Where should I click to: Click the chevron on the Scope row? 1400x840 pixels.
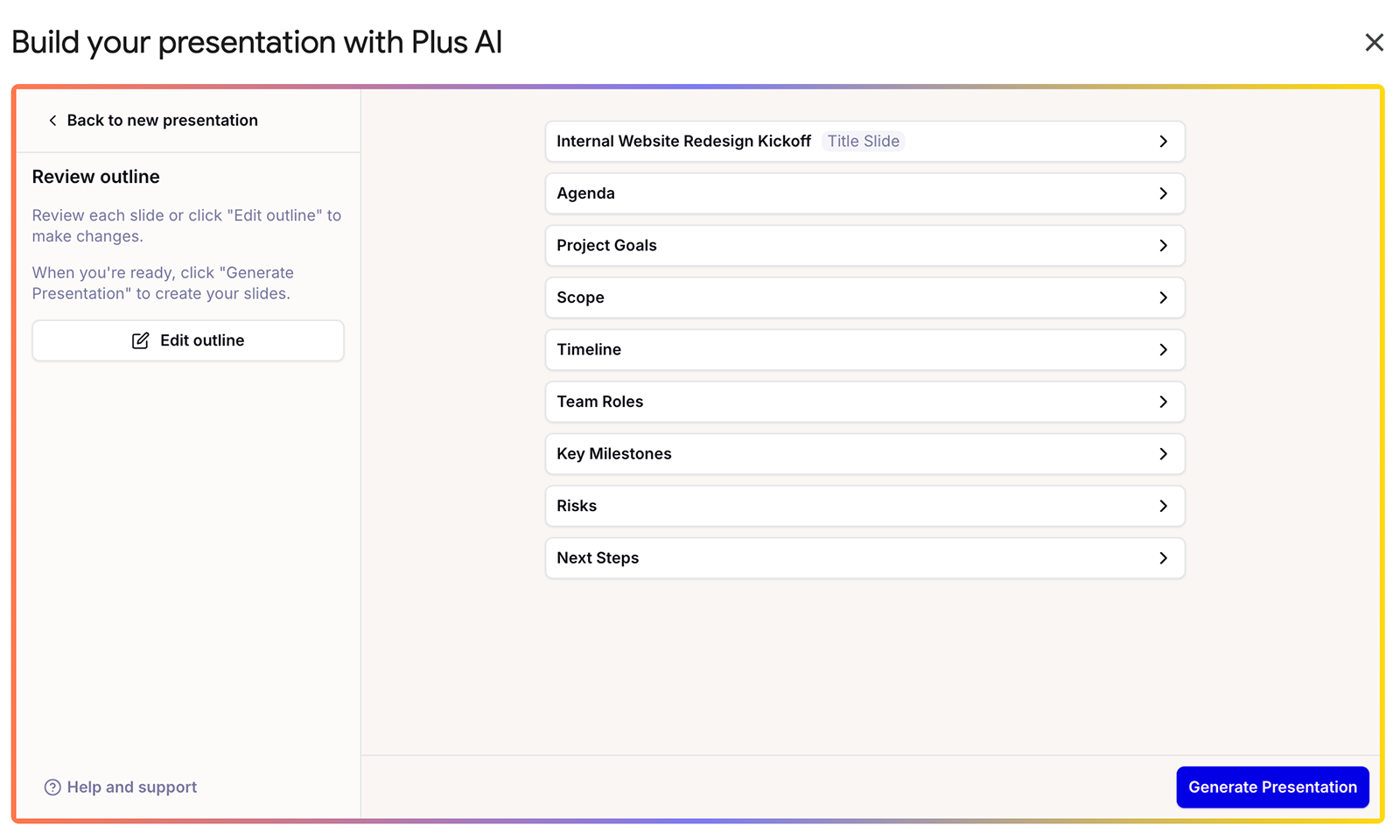[1163, 297]
